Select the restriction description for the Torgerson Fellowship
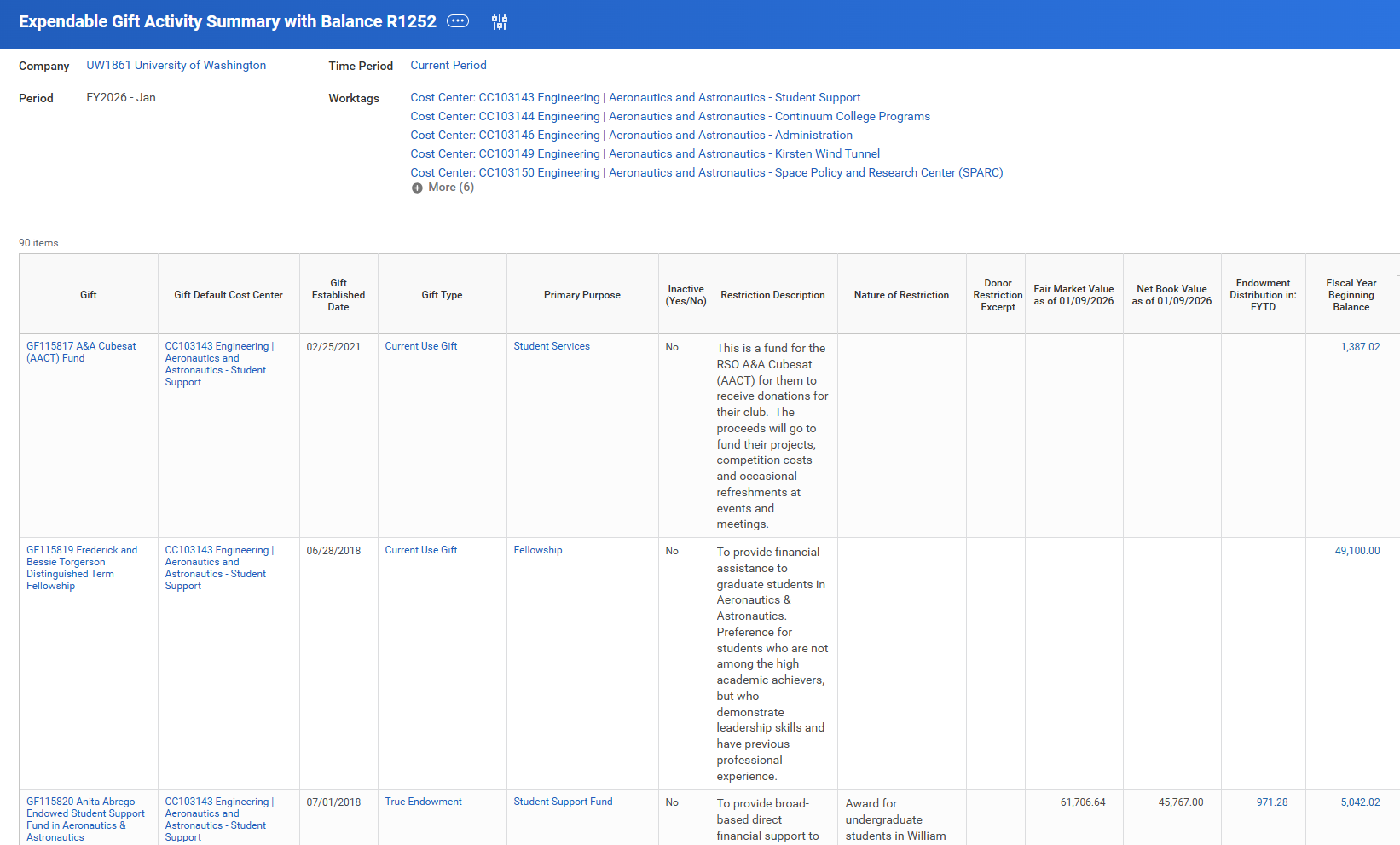Image resolution: width=1400 pixels, height=845 pixels. [772, 664]
